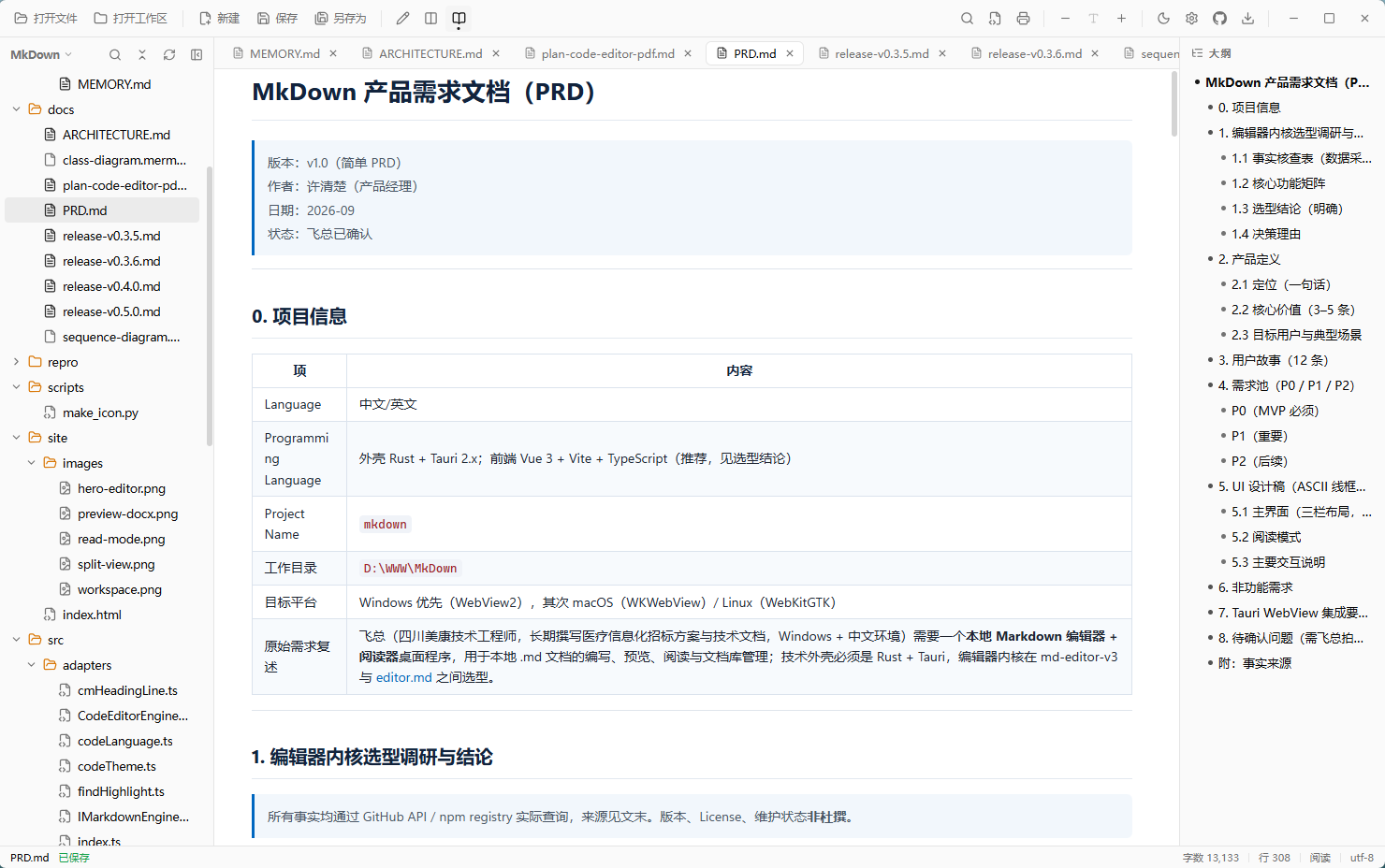The width and height of the screenshot is (1385, 868).
Task: Jump to outline item 1.2 核心功能矩阵
Action: pyautogui.click(x=1278, y=183)
